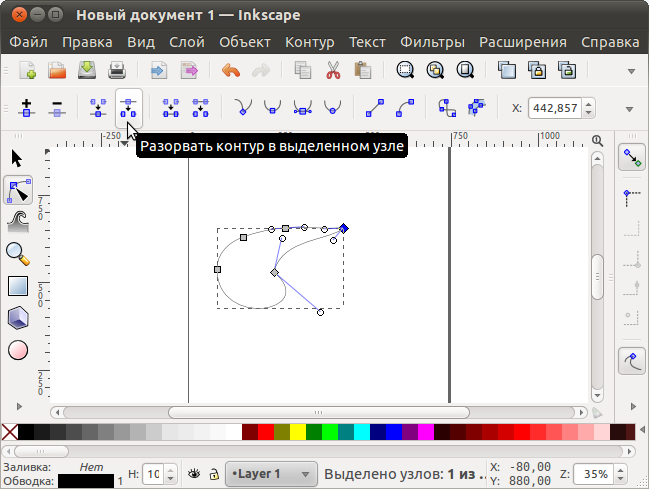Click the Unlink clone icon

click(567, 70)
